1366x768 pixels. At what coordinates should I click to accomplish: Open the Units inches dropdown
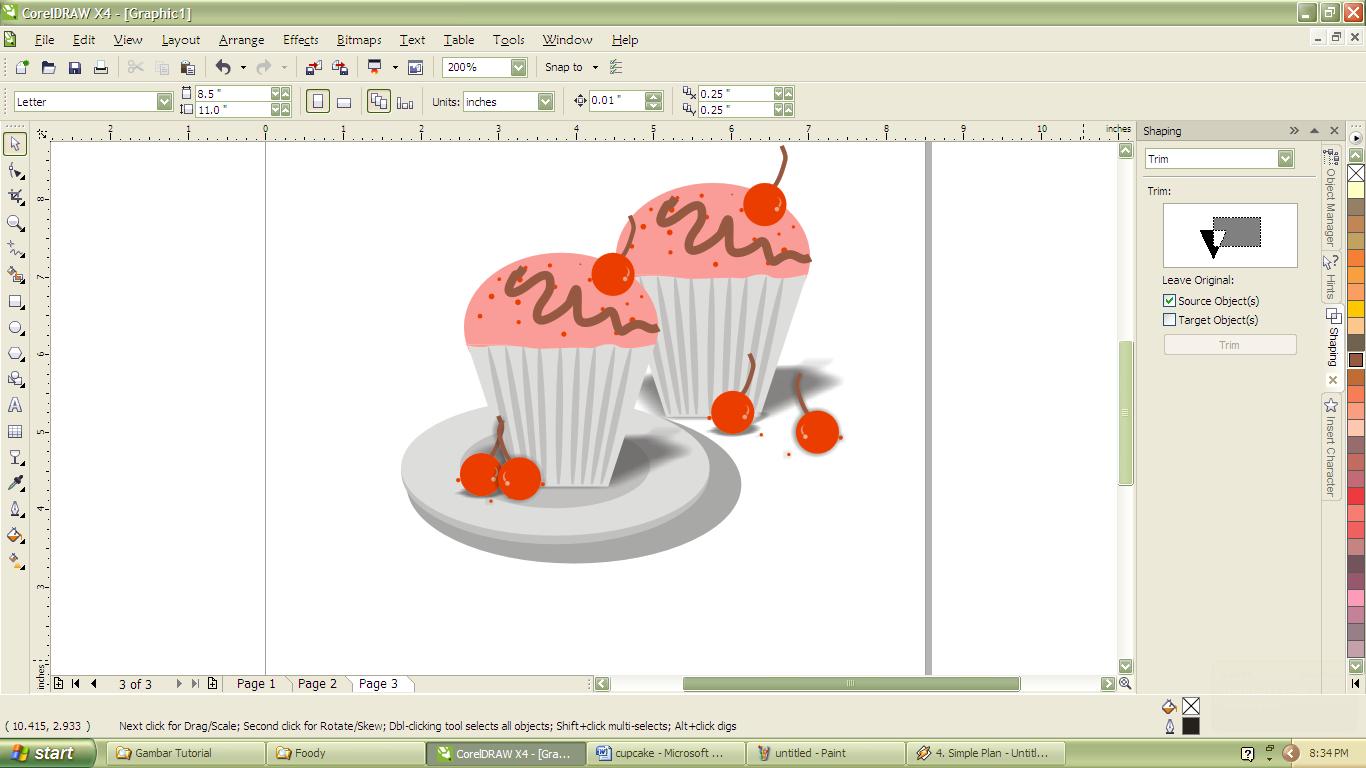point(545,101)
